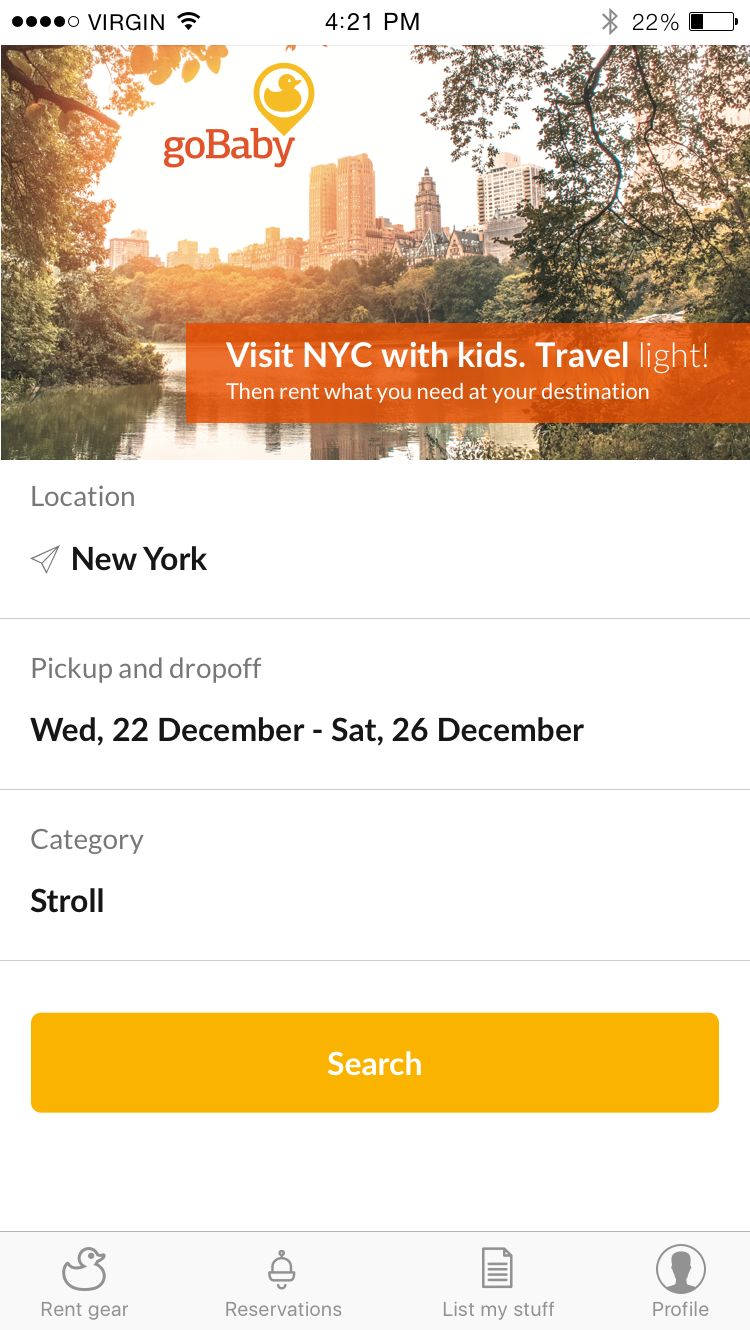Tap the Rent gear duck icon
This screenshot has width=750, height=1330.
tap(84, 1268)
